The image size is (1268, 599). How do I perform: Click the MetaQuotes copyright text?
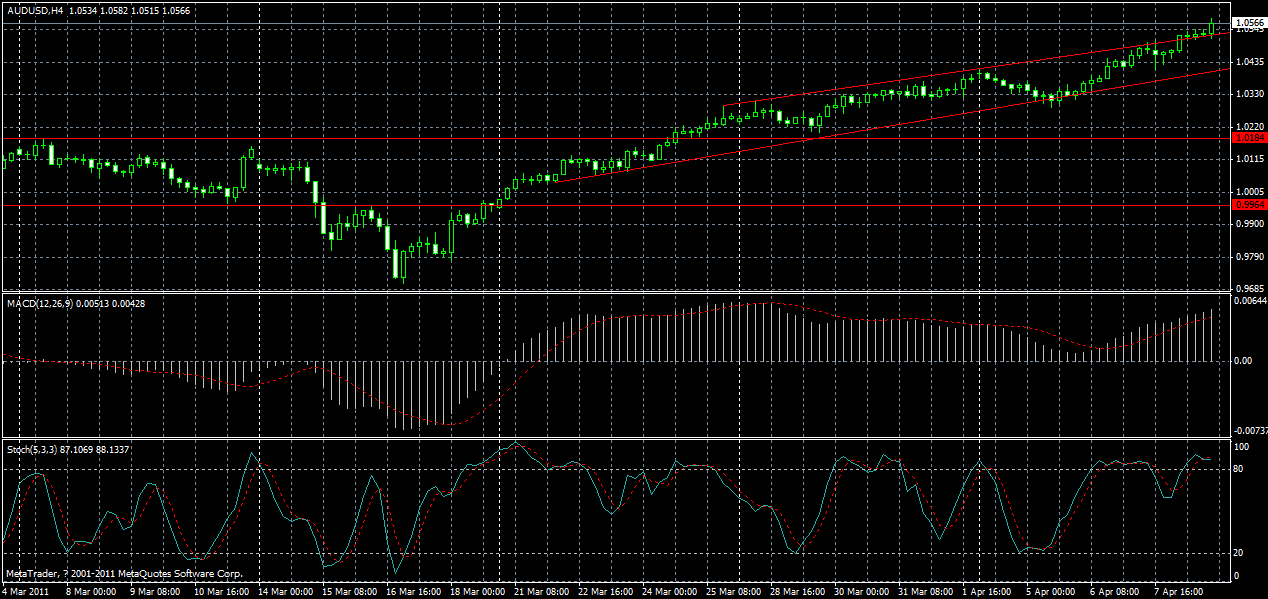pyautogui.click(x=125, y=574)
